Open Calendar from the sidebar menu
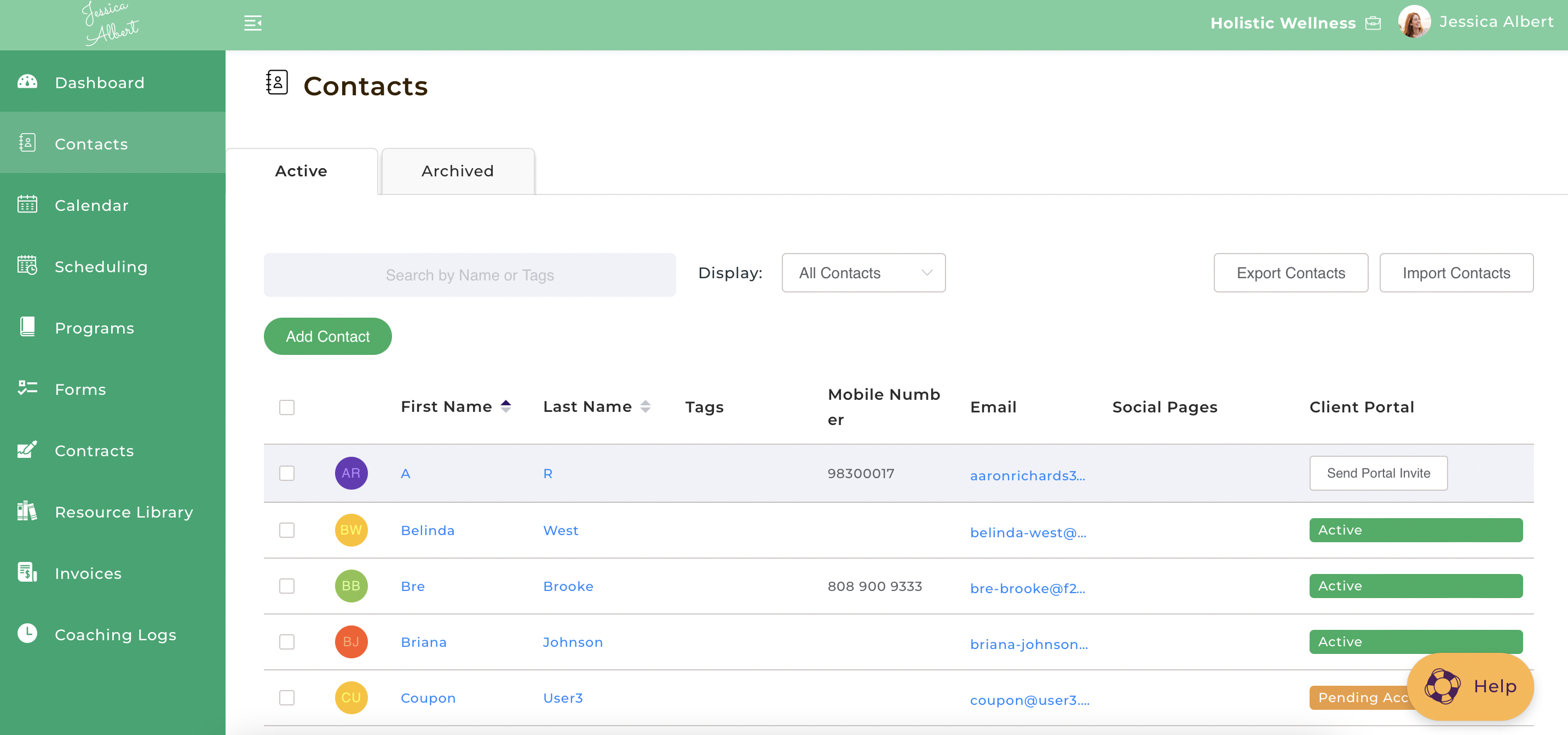Screen dimensions: 1568x735 [113, 205]
